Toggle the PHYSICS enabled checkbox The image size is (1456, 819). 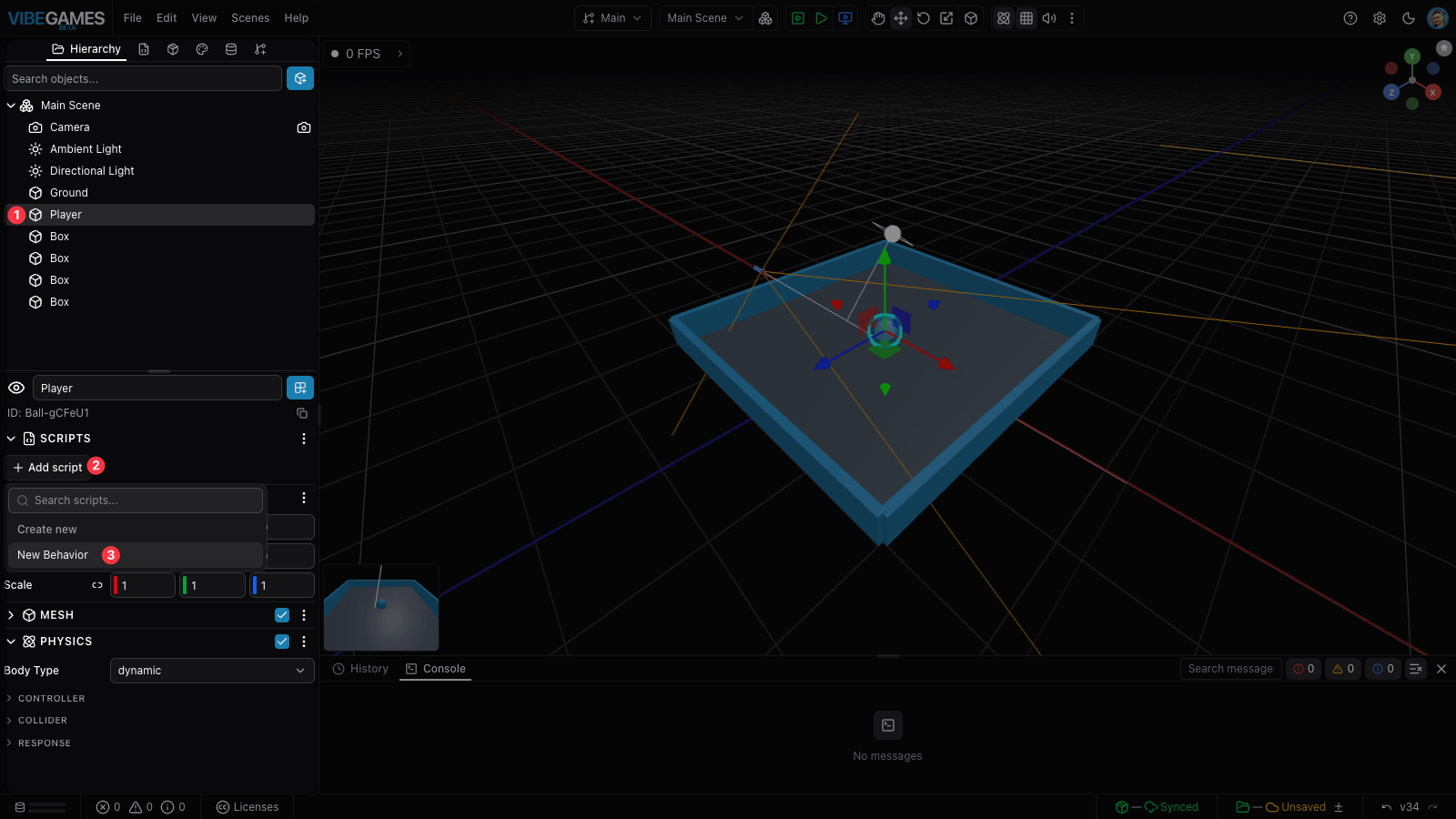tap(282, 642)
